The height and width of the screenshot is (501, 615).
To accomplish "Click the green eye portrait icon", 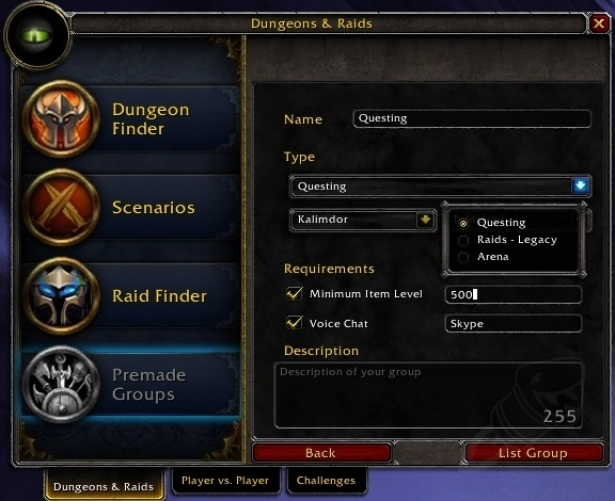I will point(37,35).
